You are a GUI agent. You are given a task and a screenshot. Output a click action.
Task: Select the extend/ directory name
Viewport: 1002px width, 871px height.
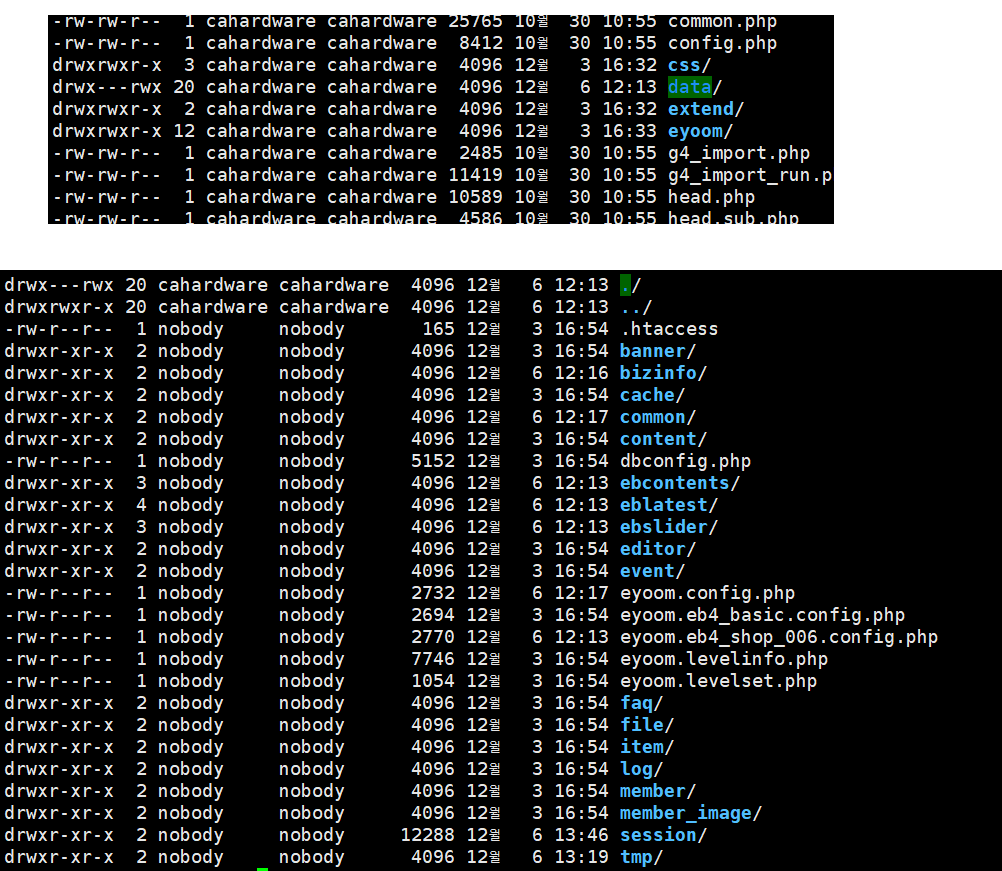(x=705, y=109)
